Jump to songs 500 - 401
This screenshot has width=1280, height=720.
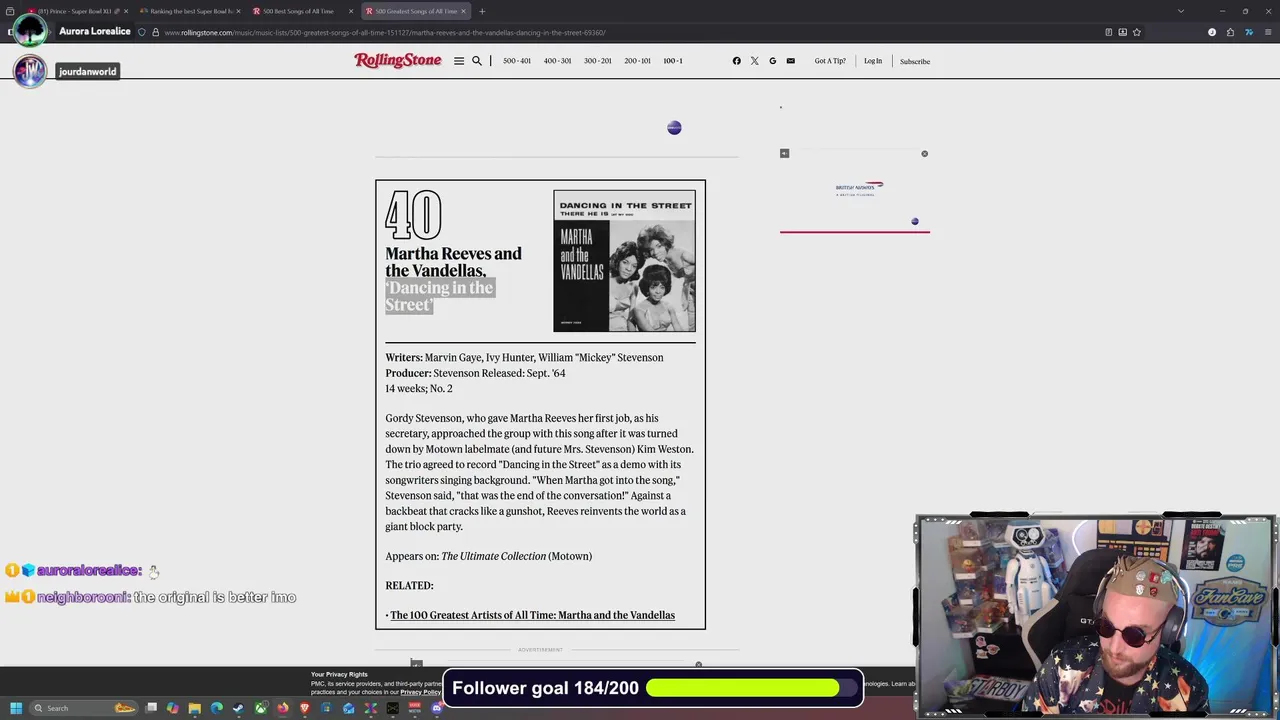(x=517, y=61)
